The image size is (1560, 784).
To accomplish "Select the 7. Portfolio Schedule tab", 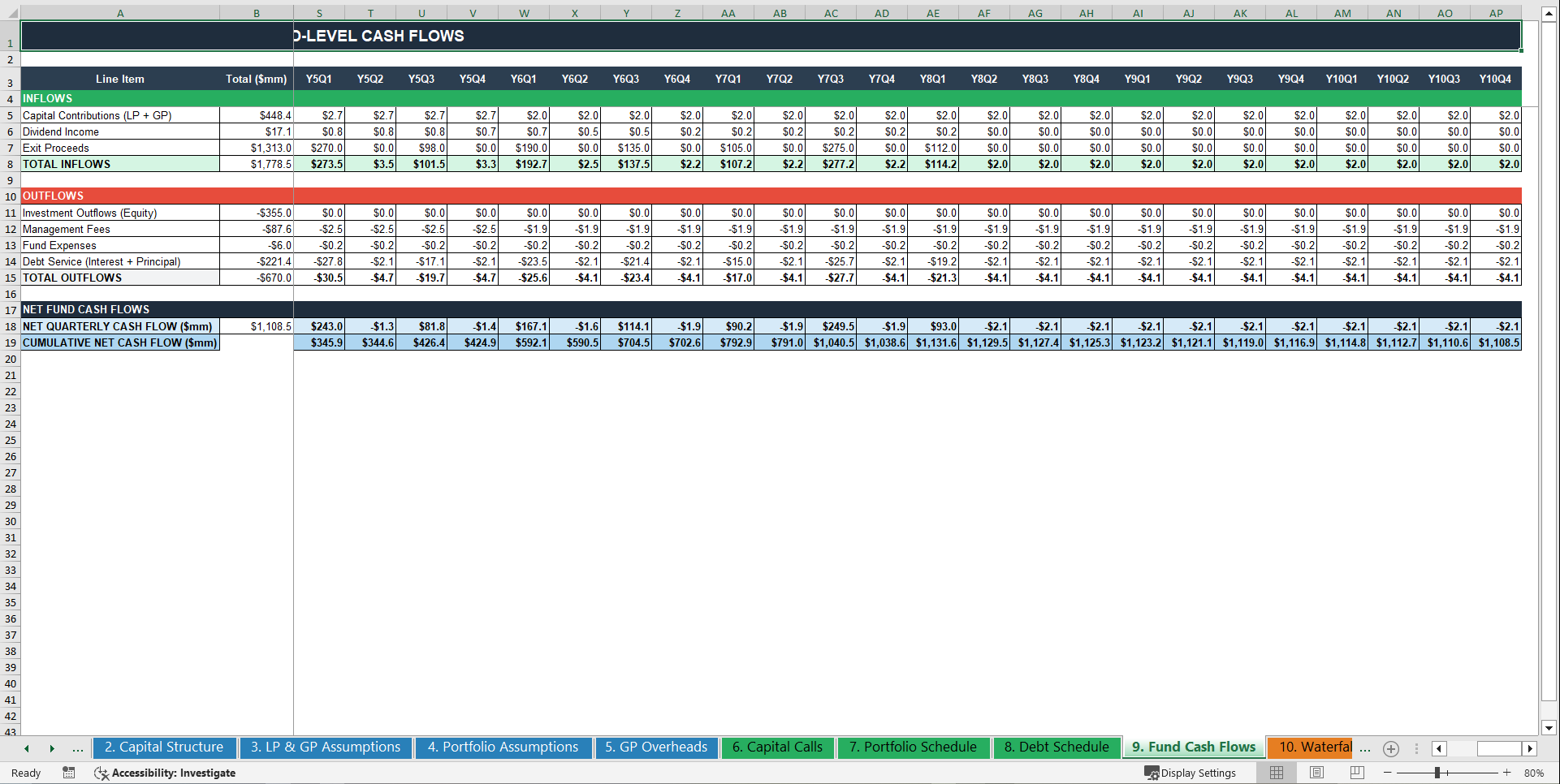I will (913, 747).
